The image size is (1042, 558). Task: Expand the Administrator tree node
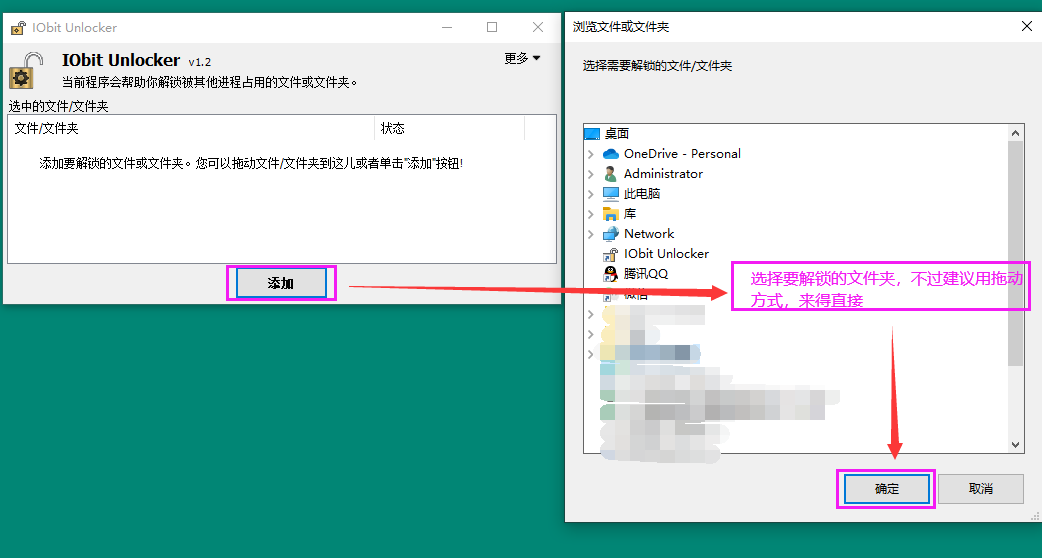click(591, 174)
